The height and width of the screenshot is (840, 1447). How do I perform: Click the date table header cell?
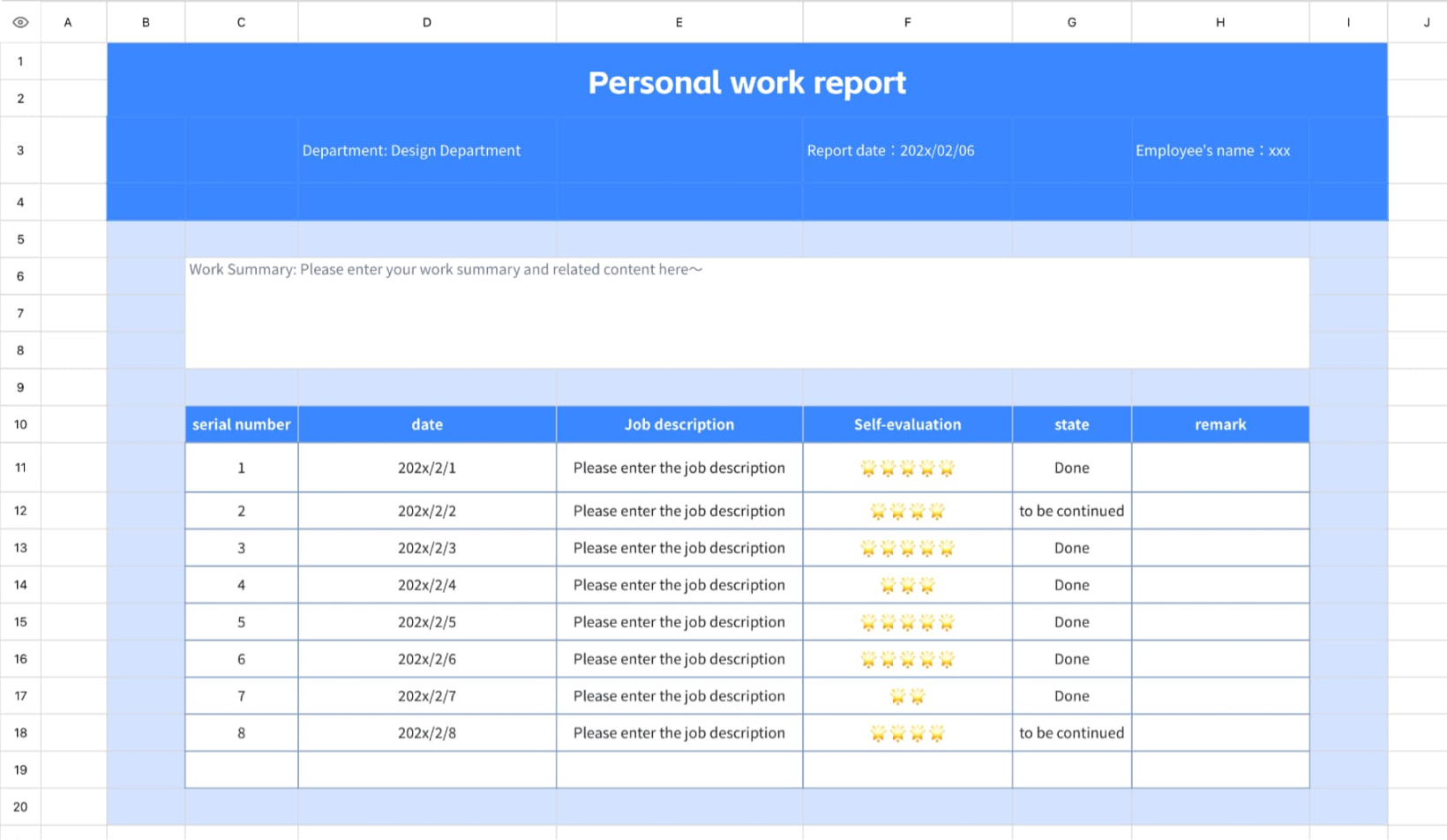pos(427,424)
